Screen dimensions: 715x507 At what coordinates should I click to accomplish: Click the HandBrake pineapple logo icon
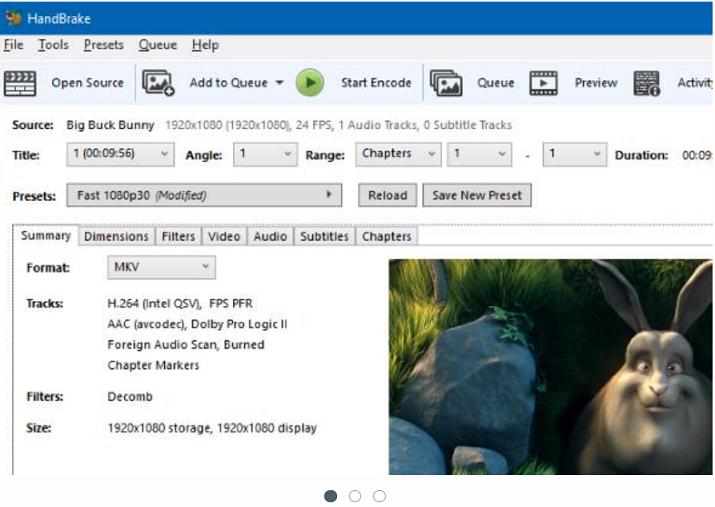click(x=13, y=16)
